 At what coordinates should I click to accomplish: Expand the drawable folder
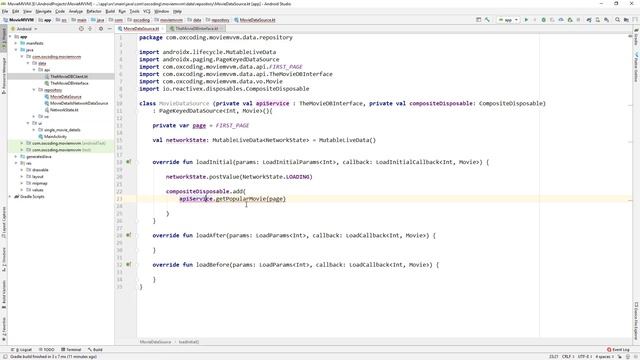(22, 170)
